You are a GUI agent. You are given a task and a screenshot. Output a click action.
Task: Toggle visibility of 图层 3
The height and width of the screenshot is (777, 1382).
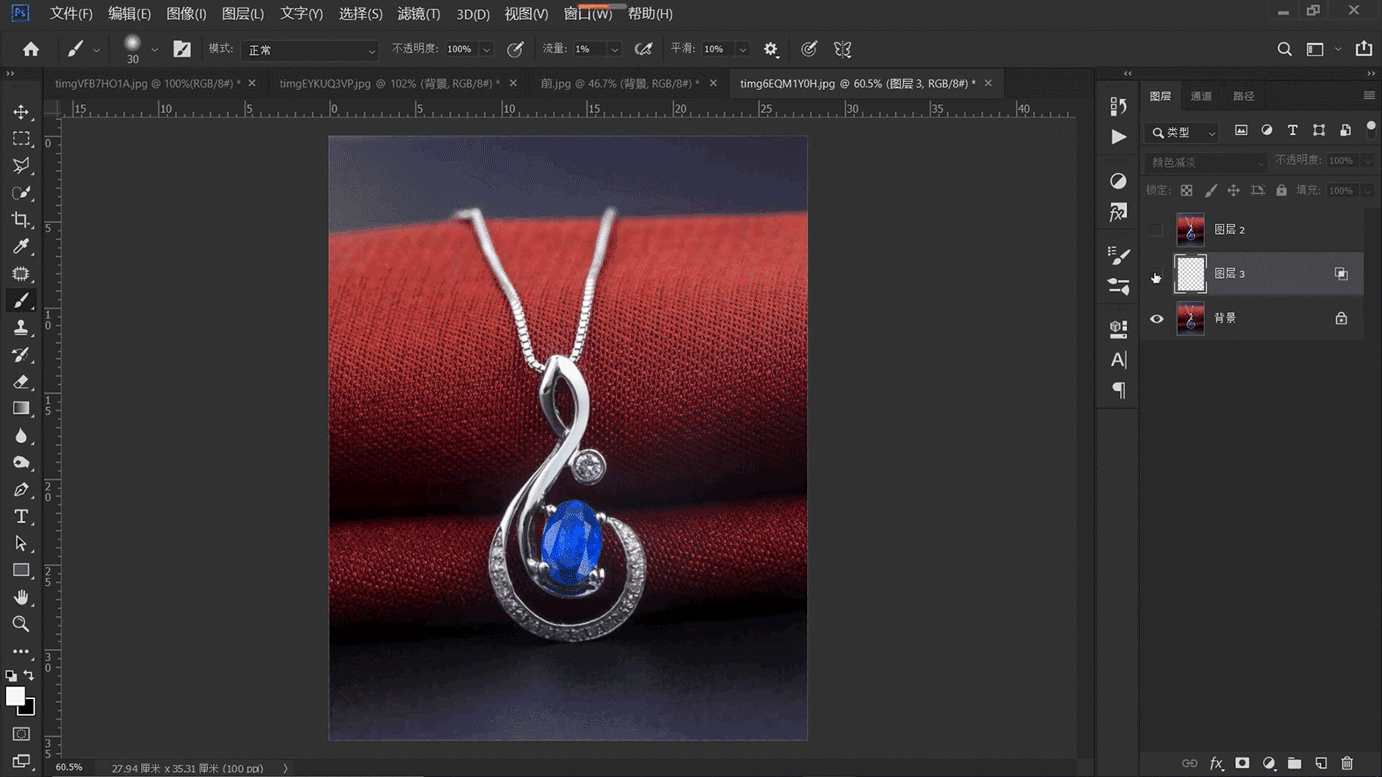coord(1157,275)
